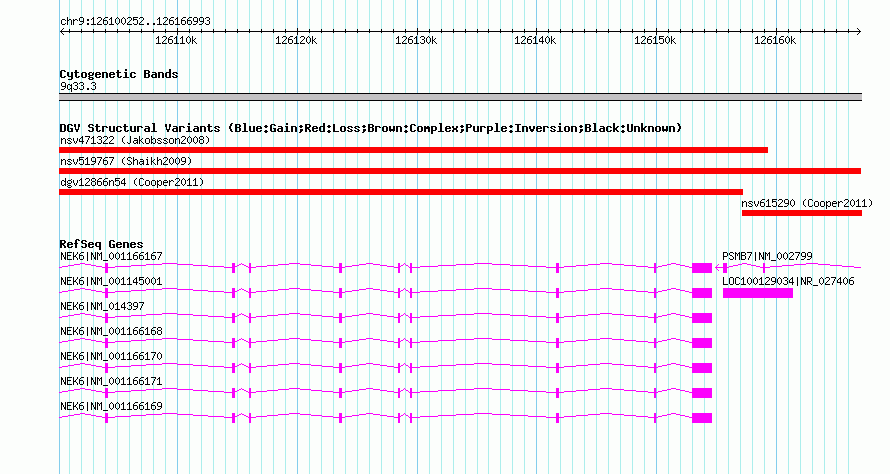This screenshot has width=890, height=474.
Task: Click the short red bar for nsv615290
Action: coord(802,213)
